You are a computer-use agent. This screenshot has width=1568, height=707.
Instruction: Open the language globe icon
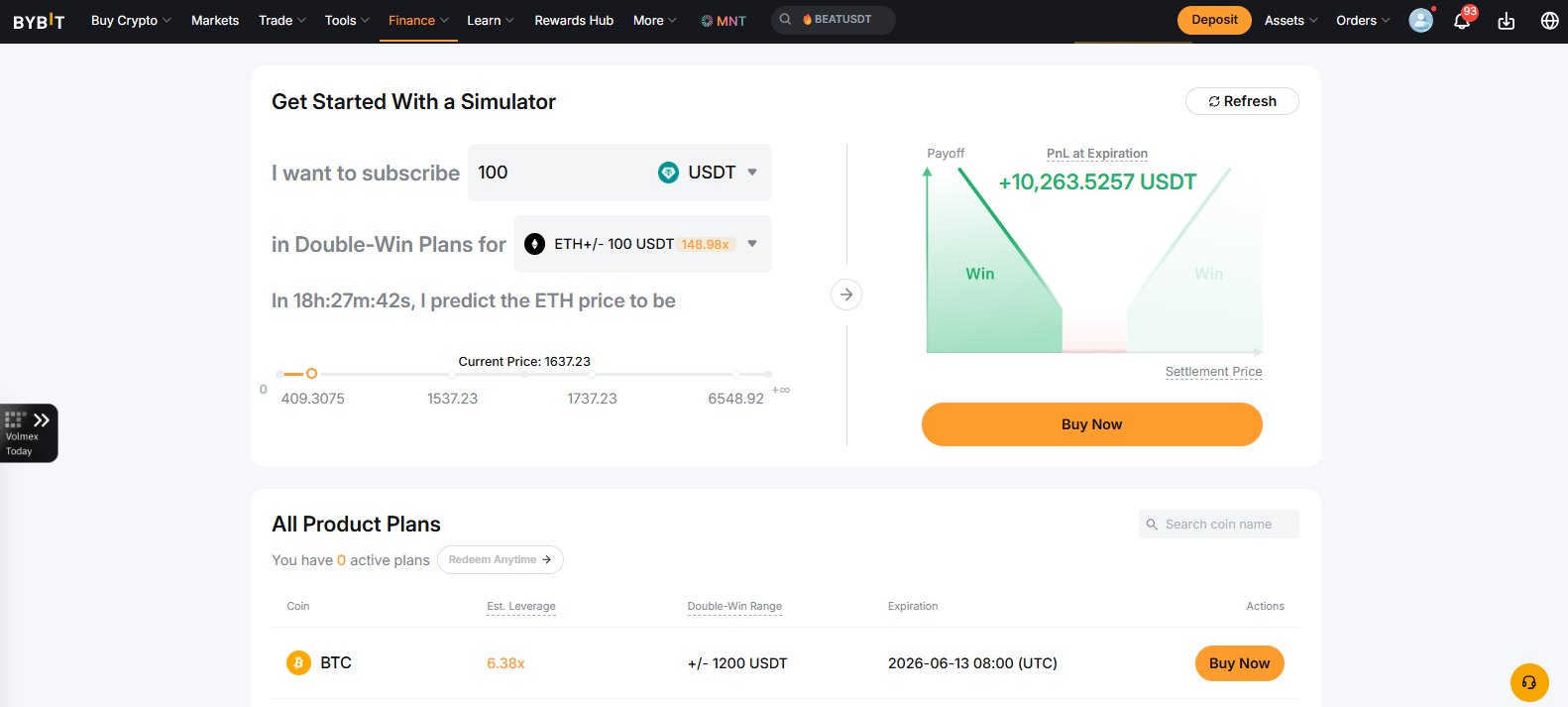pyautogui.click(x=1549, y=21)
